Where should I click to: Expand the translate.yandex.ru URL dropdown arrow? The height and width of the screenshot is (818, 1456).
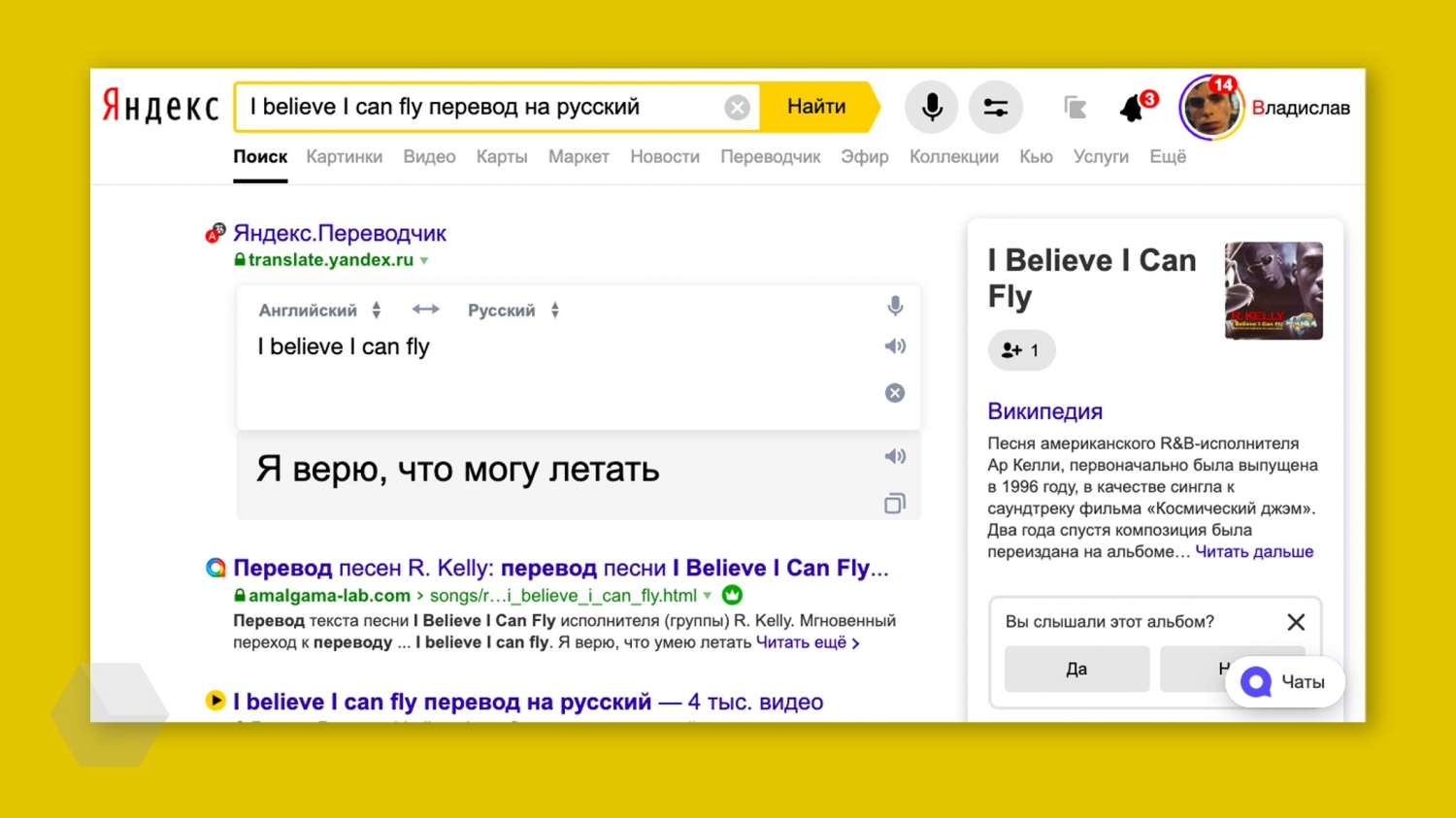pyautogui.click(x=424, y=261)
